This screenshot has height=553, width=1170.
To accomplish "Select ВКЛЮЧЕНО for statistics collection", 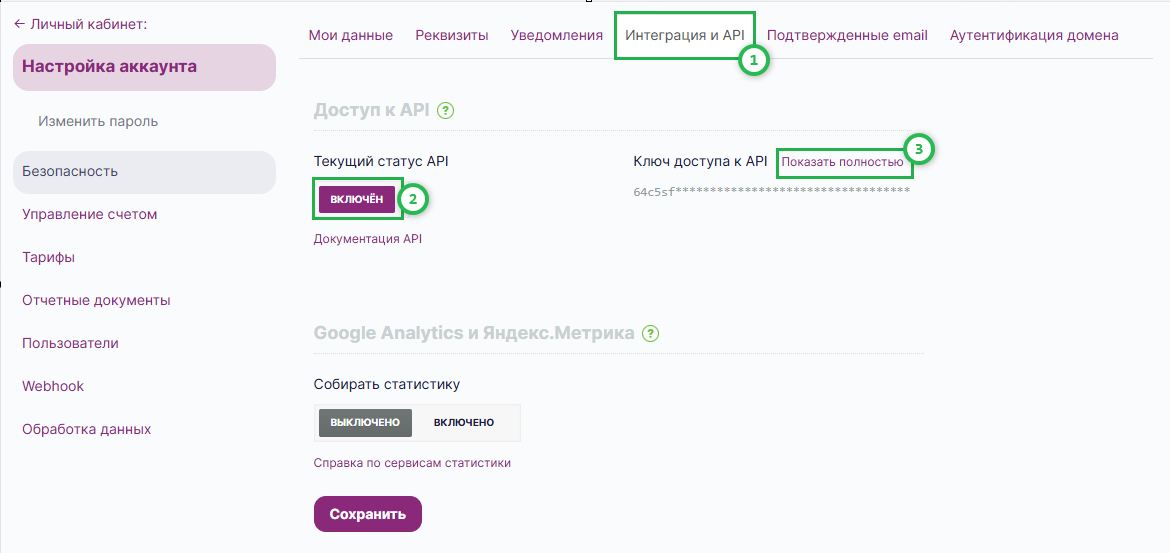I will [x=464, y=422].
